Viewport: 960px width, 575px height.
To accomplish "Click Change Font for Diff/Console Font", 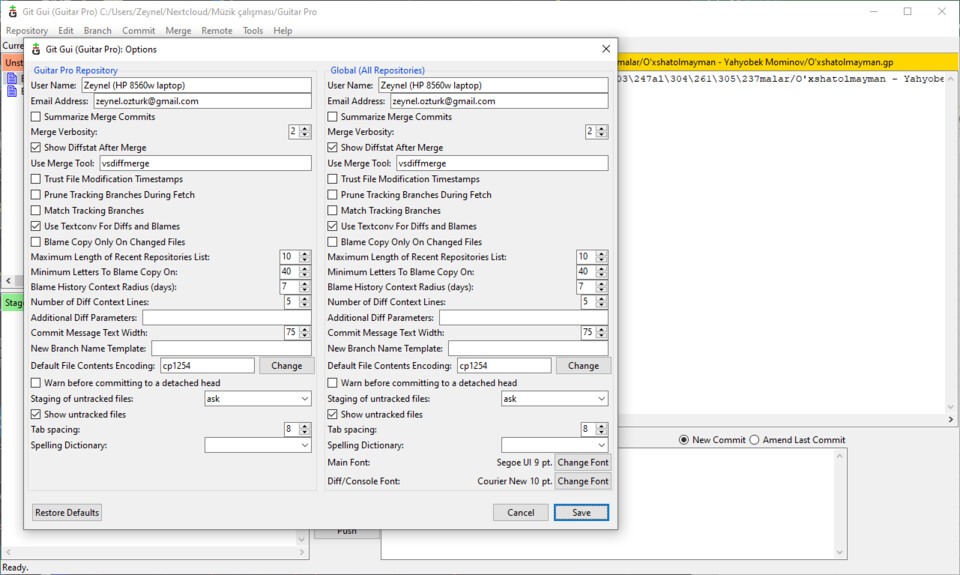I will (583, 481).
